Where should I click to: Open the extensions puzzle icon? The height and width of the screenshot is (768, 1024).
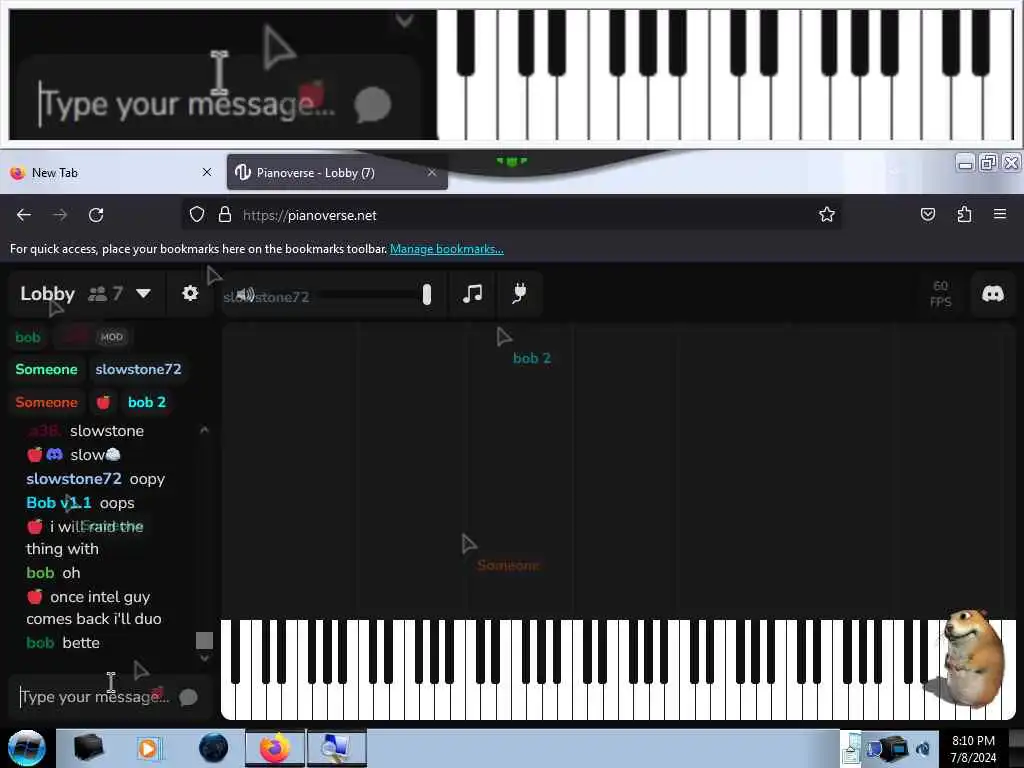(964, 214)
